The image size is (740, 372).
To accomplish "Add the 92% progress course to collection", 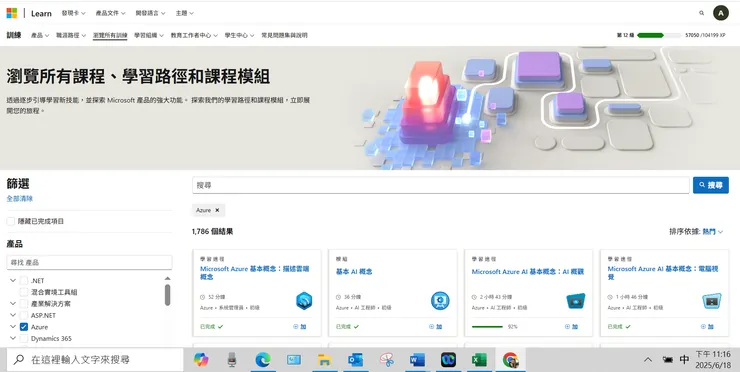I will pyautogui.click(x=572, y=326).
